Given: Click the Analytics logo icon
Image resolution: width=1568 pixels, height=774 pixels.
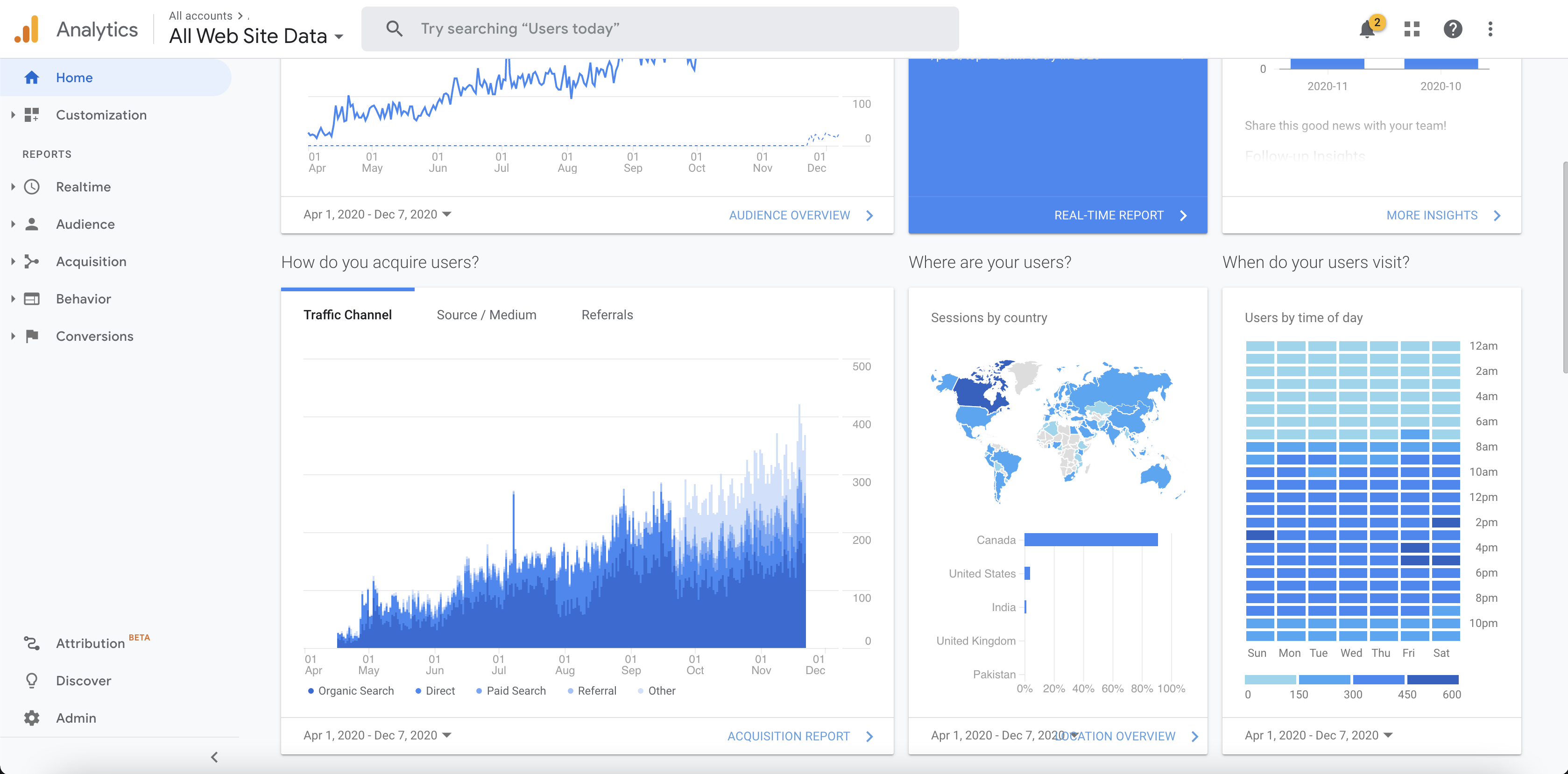Looking at the screenshot, I should pyautogui.click(x=27, y=28).
